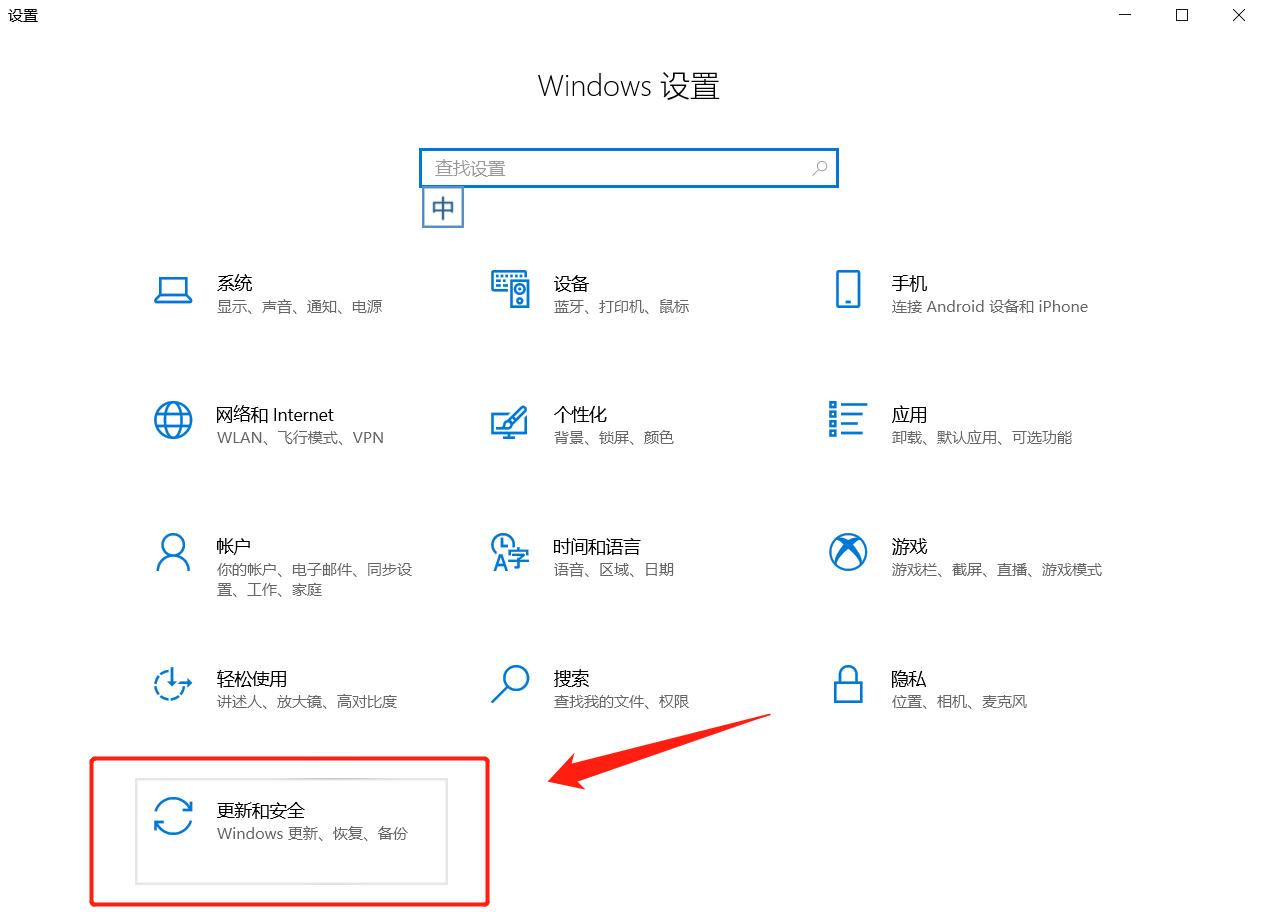Open the 更新和安全 tile
The height and width of the screenshot is (912, 1261).
291,831
